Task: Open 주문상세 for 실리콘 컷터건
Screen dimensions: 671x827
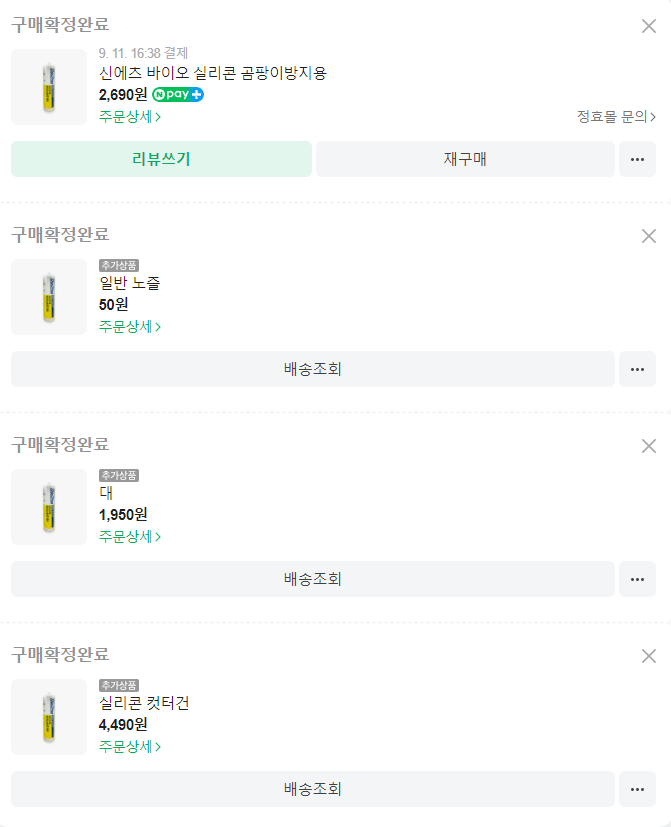Action: tap(130, 747)
